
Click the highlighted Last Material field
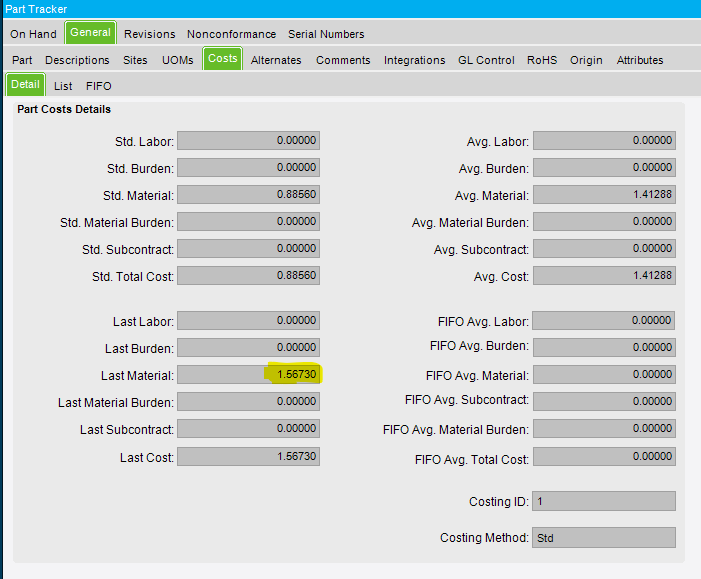click(x=249, y=375)
